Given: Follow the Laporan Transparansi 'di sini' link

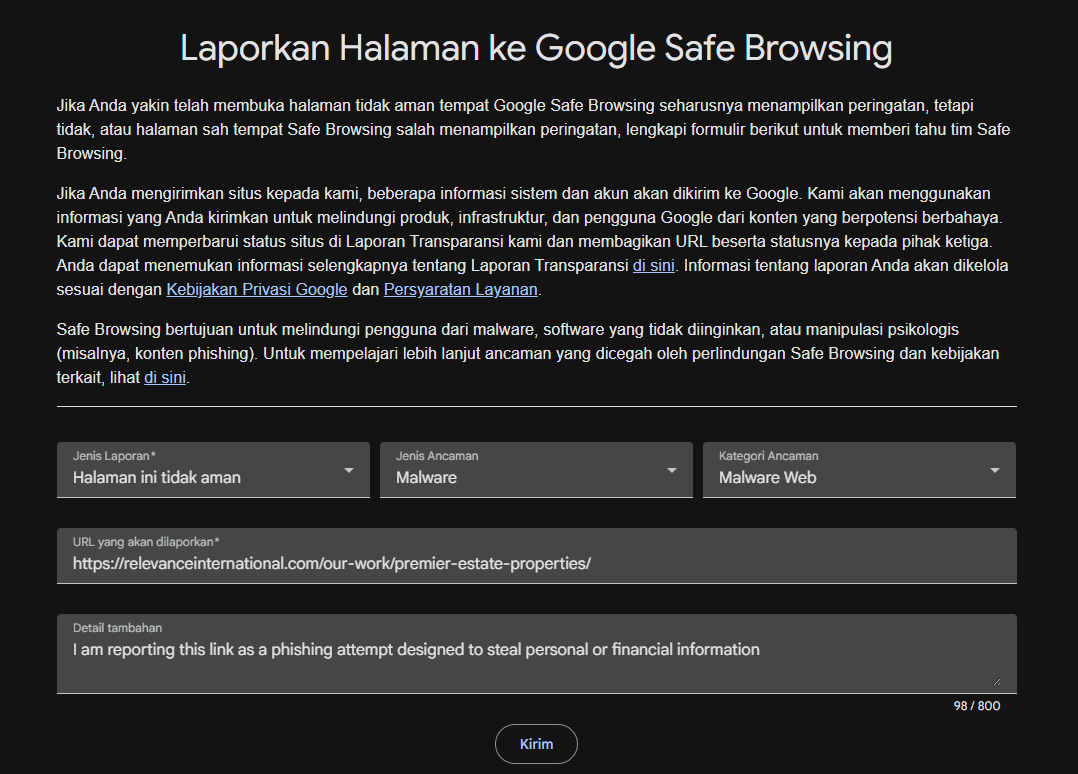Looking at the screenshot, I should 653,265.
